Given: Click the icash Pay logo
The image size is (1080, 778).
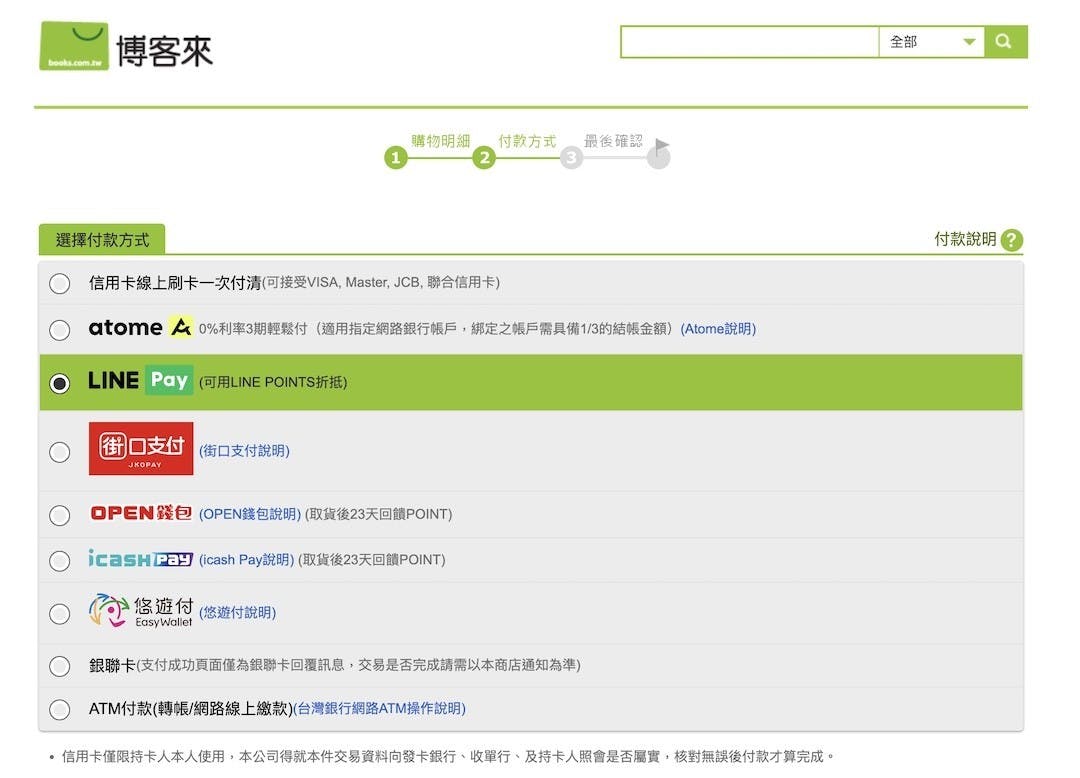Looking at the screenshot, I should click(141, 558).
